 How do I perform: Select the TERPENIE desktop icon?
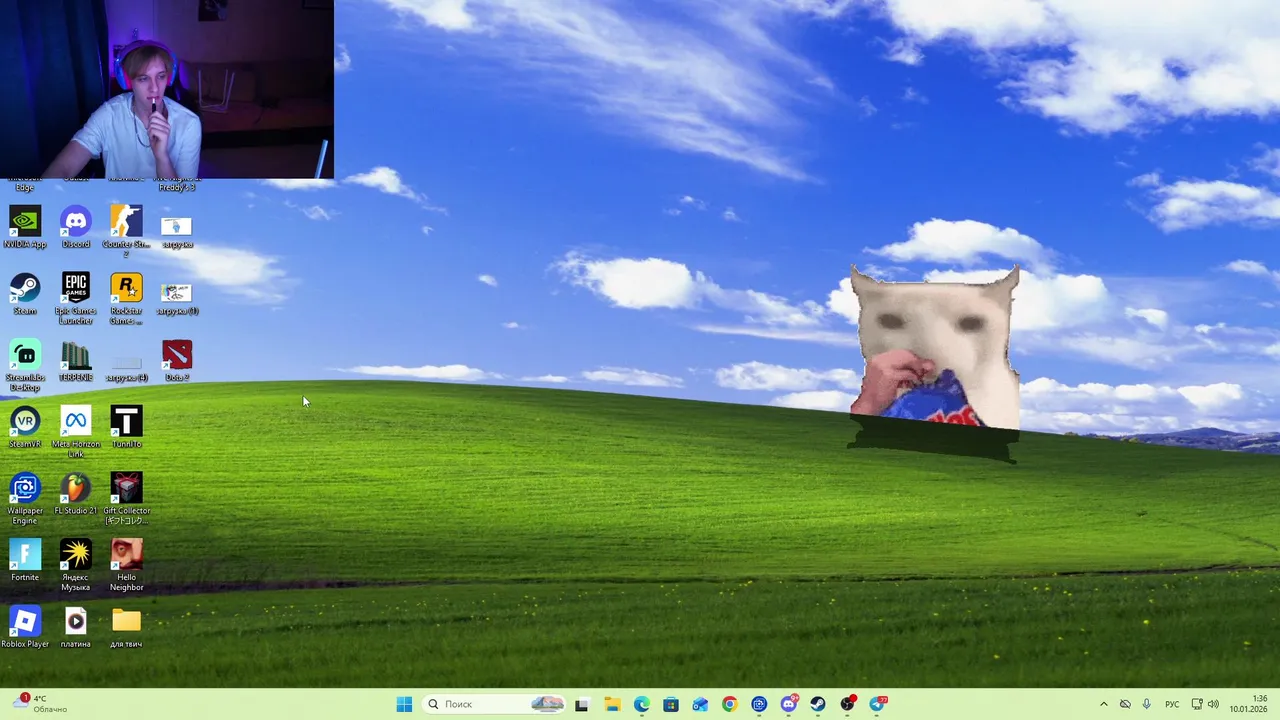tap(76, 361)
